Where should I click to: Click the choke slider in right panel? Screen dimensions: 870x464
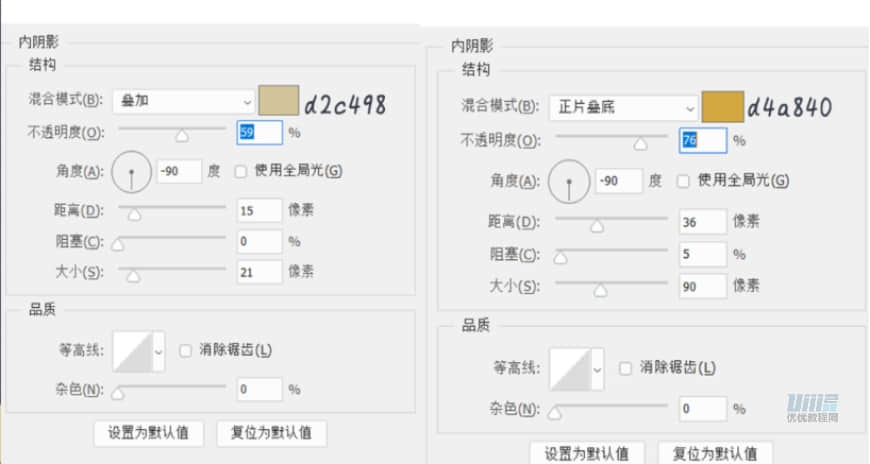(x=611, y=254)
